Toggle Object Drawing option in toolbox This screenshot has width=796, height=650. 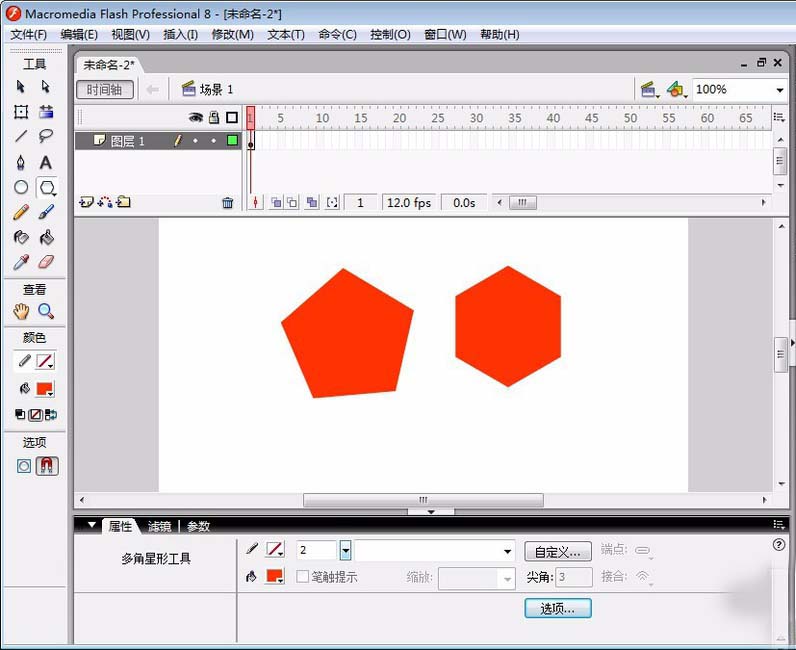click(23, 466)
